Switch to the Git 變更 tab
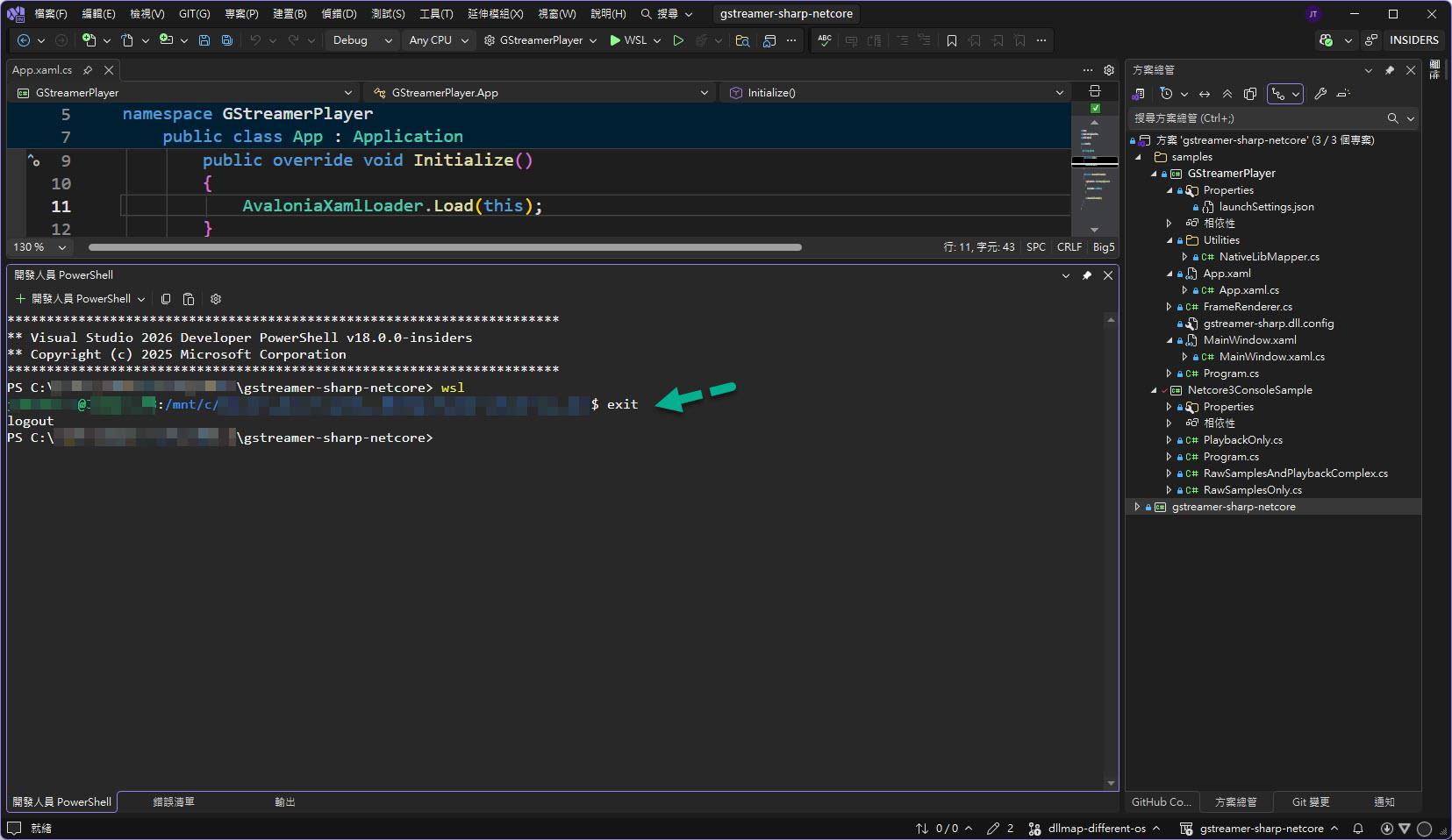1452x840 pixels. pyautogui.click(x=1311, y=802)
